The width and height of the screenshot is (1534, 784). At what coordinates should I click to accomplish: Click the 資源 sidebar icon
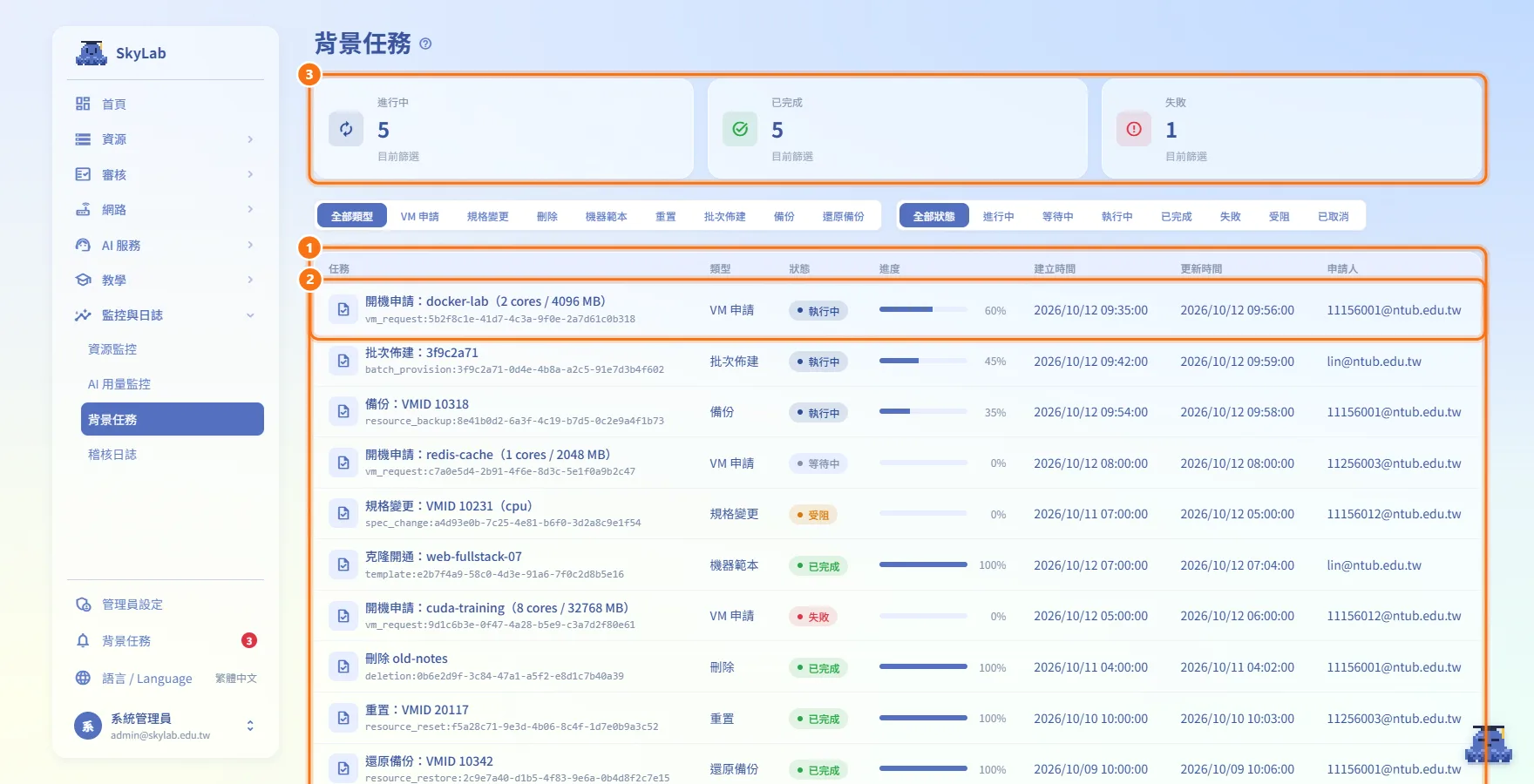coord(83,139)
